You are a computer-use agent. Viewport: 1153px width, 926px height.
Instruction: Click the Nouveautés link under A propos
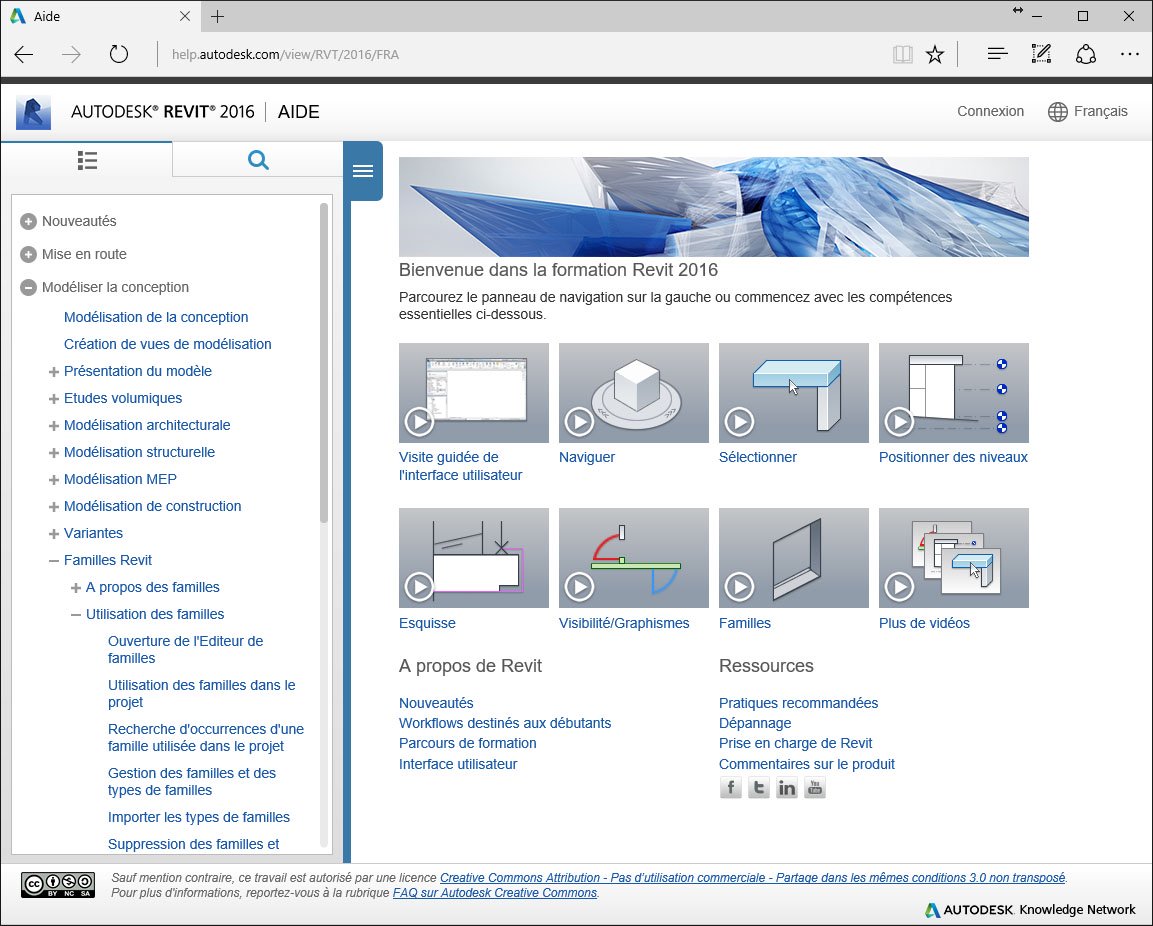(436, 703)
